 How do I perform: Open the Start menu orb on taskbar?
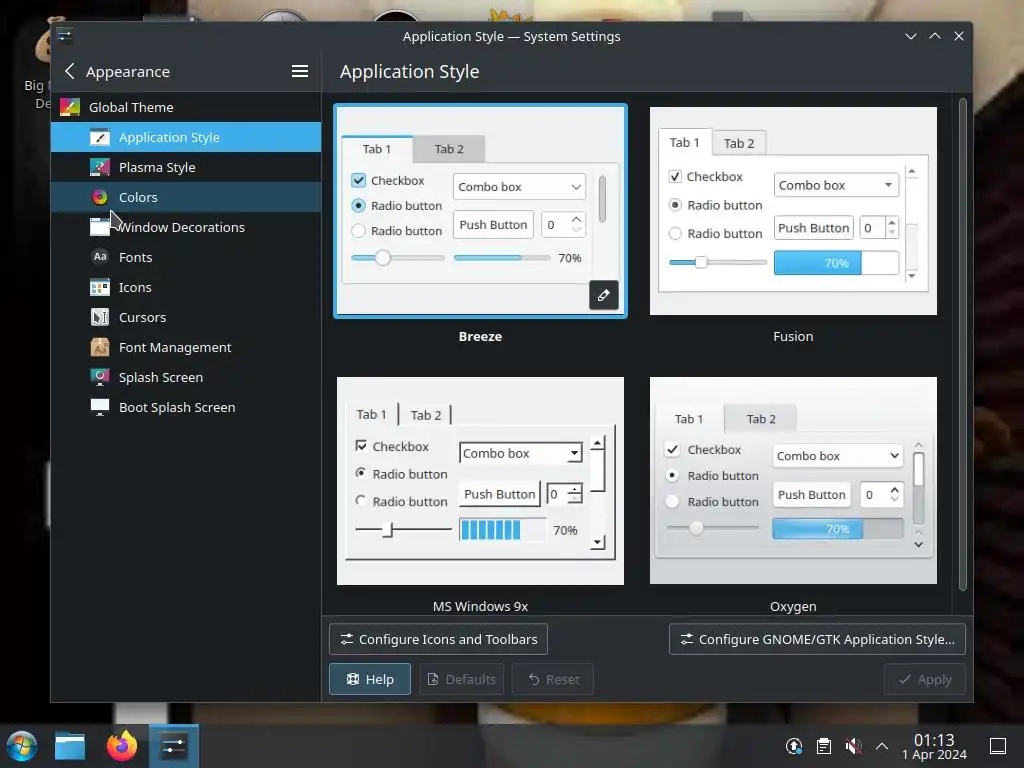(x=22, y=746)
